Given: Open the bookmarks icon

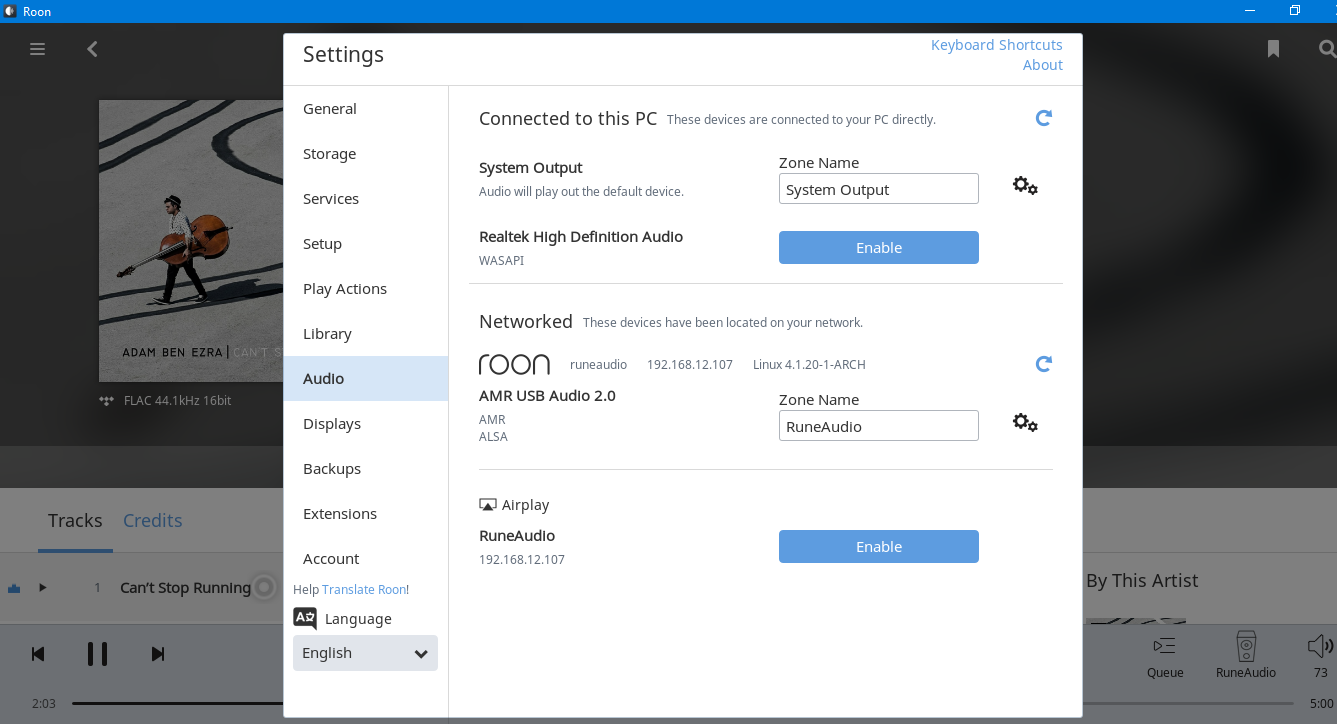Looking at the screenshot, I should pyautogui.click(x=1273, y=49).
